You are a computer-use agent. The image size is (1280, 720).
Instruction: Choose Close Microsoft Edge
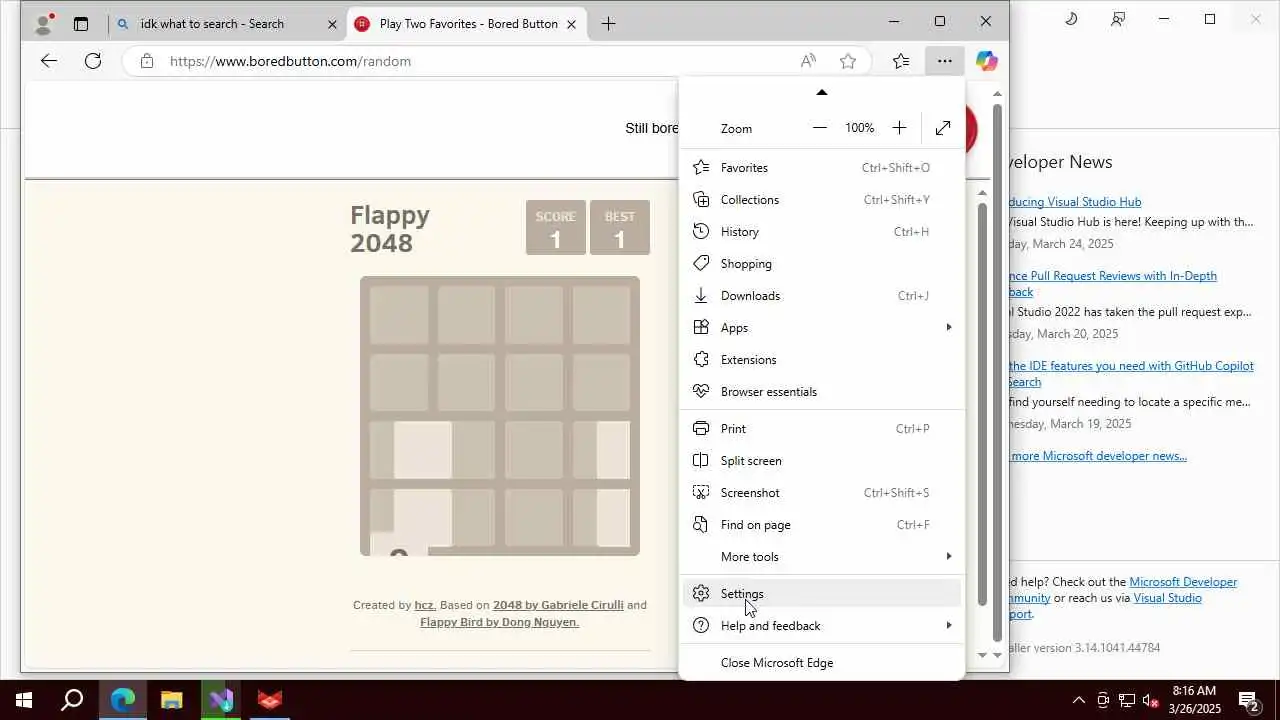822,663
